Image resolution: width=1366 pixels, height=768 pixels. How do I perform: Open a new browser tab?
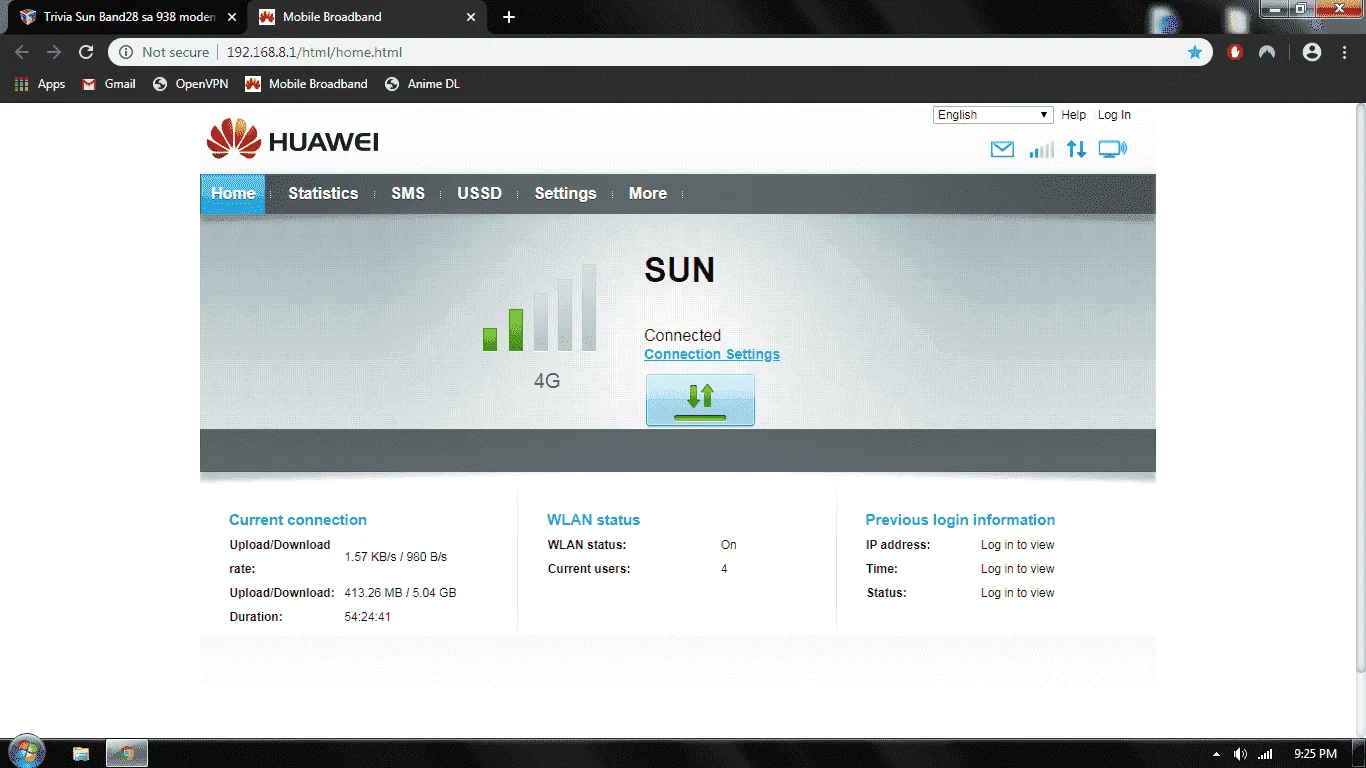point(509,17)
